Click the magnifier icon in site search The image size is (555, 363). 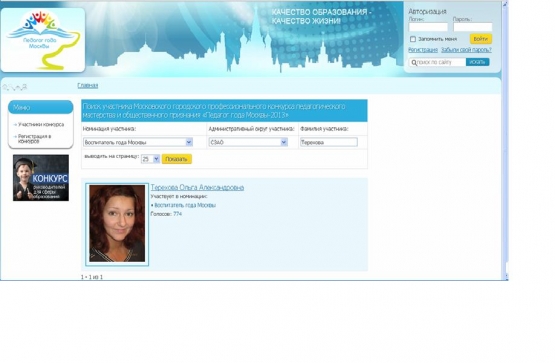(x=414, y=63)
